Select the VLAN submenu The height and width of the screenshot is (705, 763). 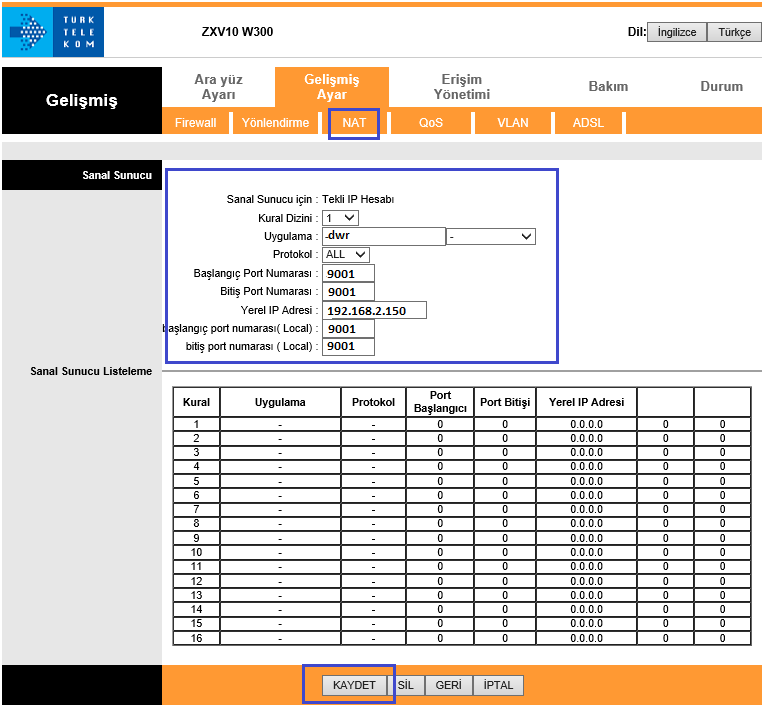[x=512, y=123]
